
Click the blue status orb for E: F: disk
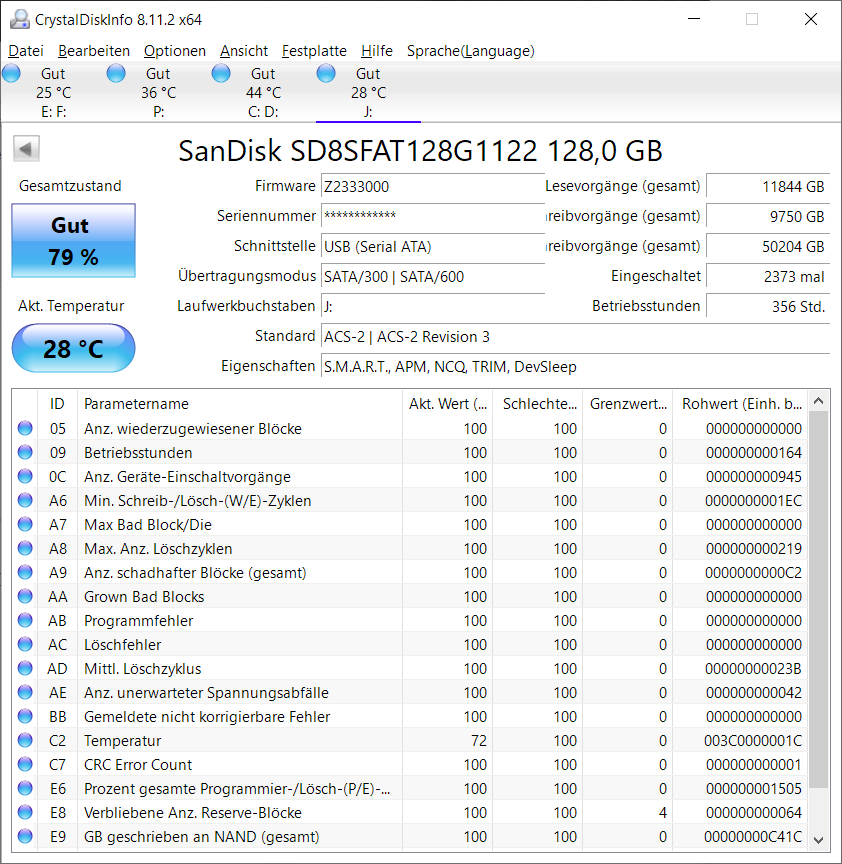tap(11, 73)
